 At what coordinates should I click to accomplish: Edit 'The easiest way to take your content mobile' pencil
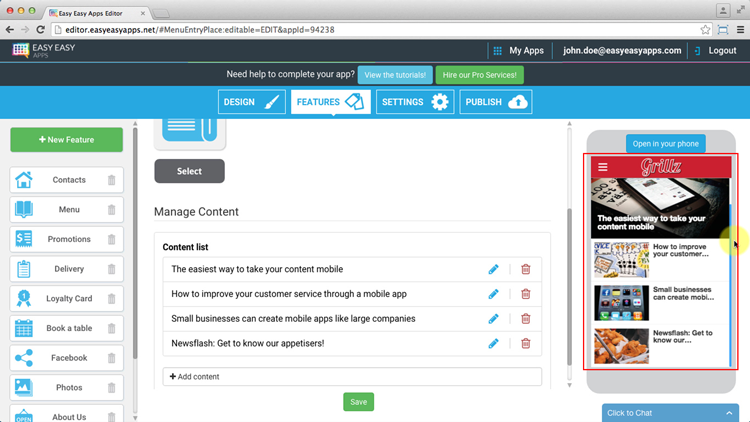pyautogui.click(x=493, y=269)
